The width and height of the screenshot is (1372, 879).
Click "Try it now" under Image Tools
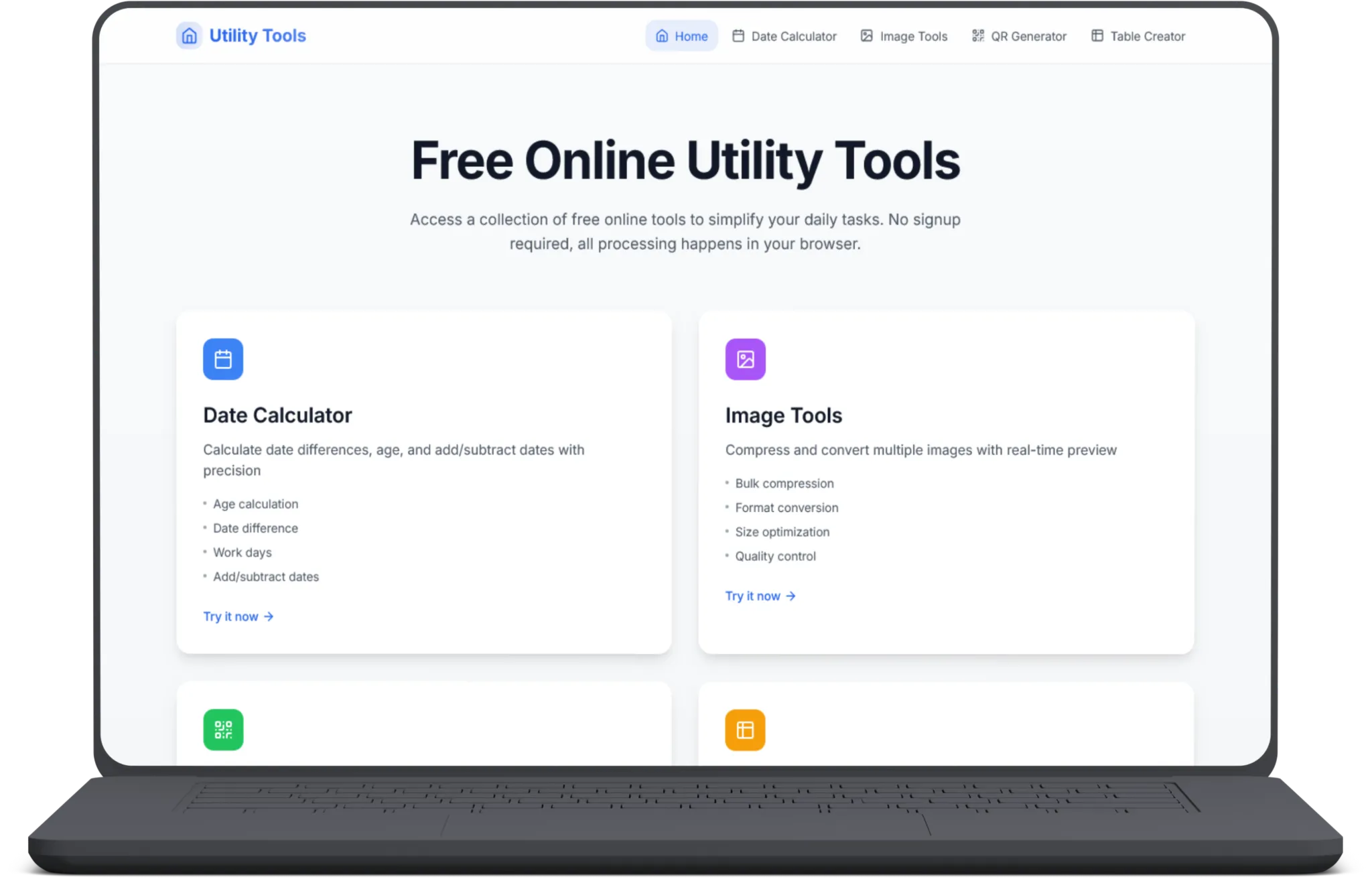[753, 596]
